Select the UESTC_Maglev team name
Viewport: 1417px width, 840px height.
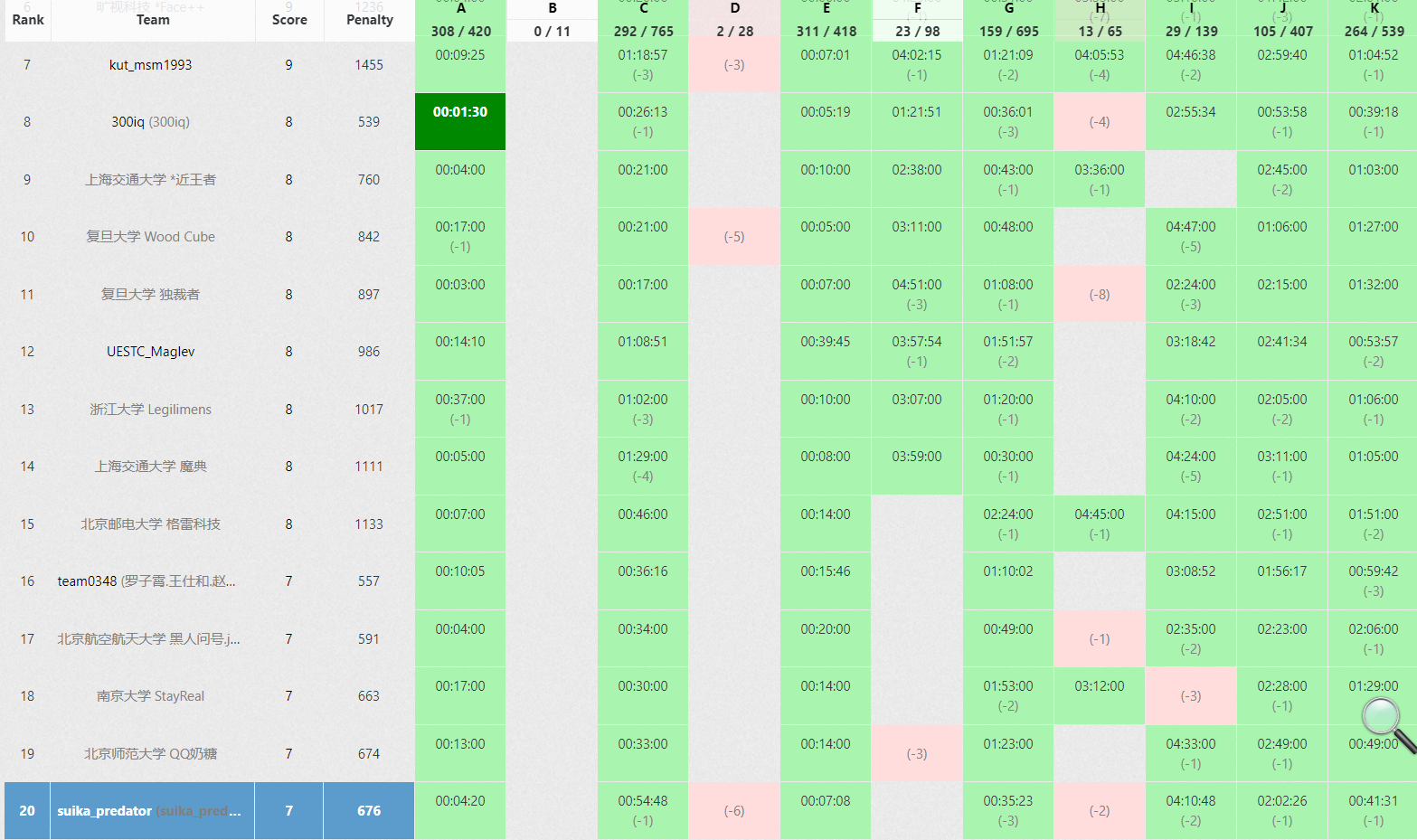click(x=150, y=352)
